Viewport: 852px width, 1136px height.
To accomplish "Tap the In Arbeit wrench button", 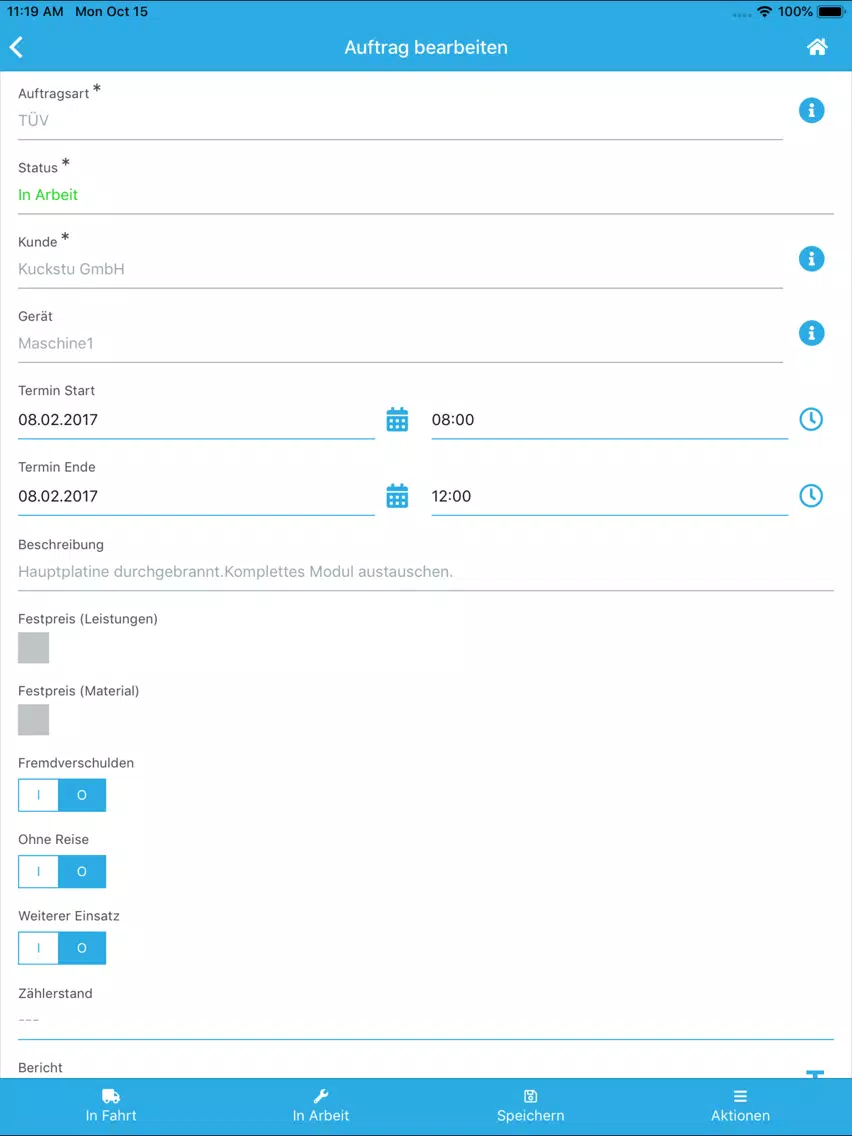I will coord(321,1106).
